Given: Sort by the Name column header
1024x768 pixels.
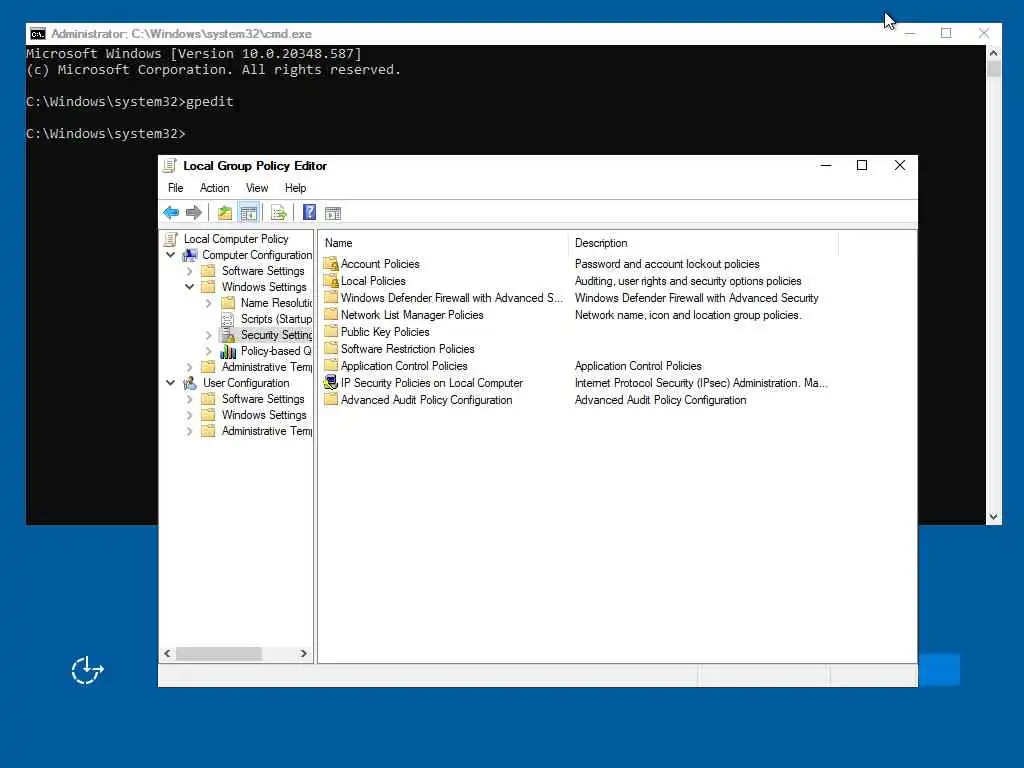Looking at the screenshot, I should (443, 243).
